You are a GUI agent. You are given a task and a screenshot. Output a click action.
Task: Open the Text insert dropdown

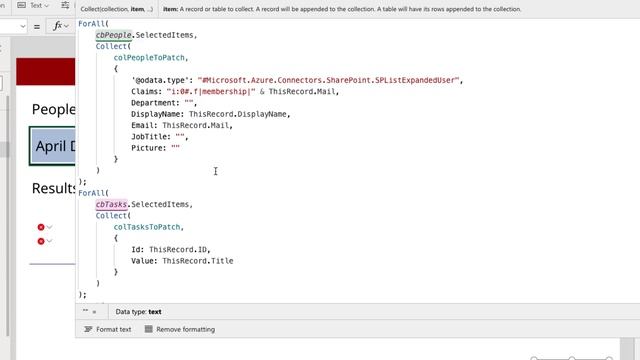(x=46, y=6)
